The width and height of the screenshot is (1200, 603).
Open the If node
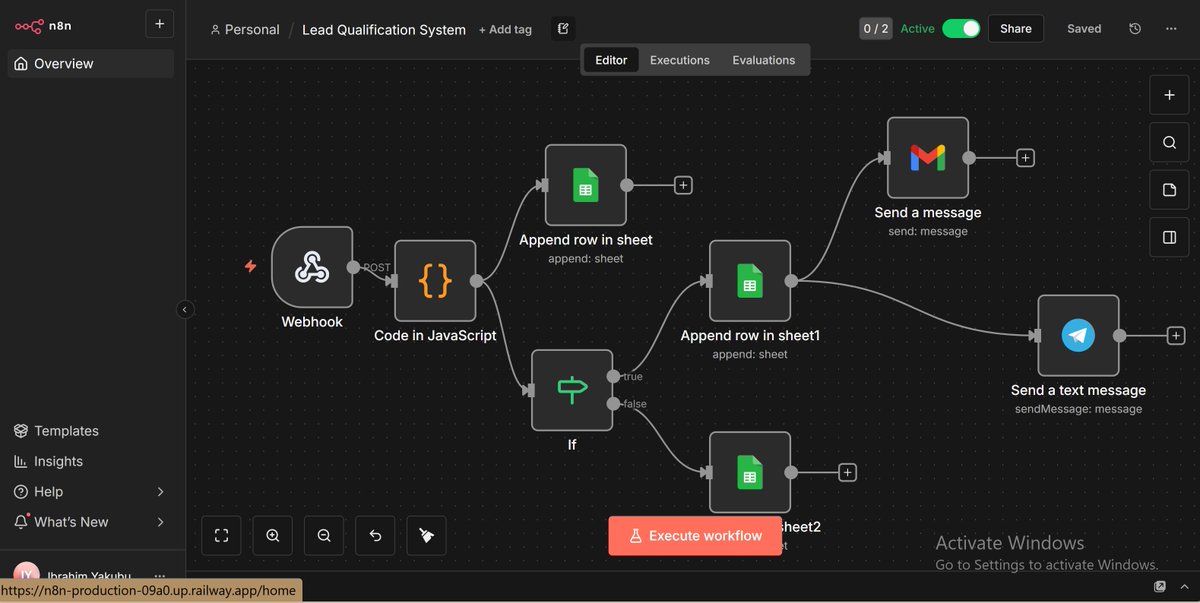(x=572, y=390)
